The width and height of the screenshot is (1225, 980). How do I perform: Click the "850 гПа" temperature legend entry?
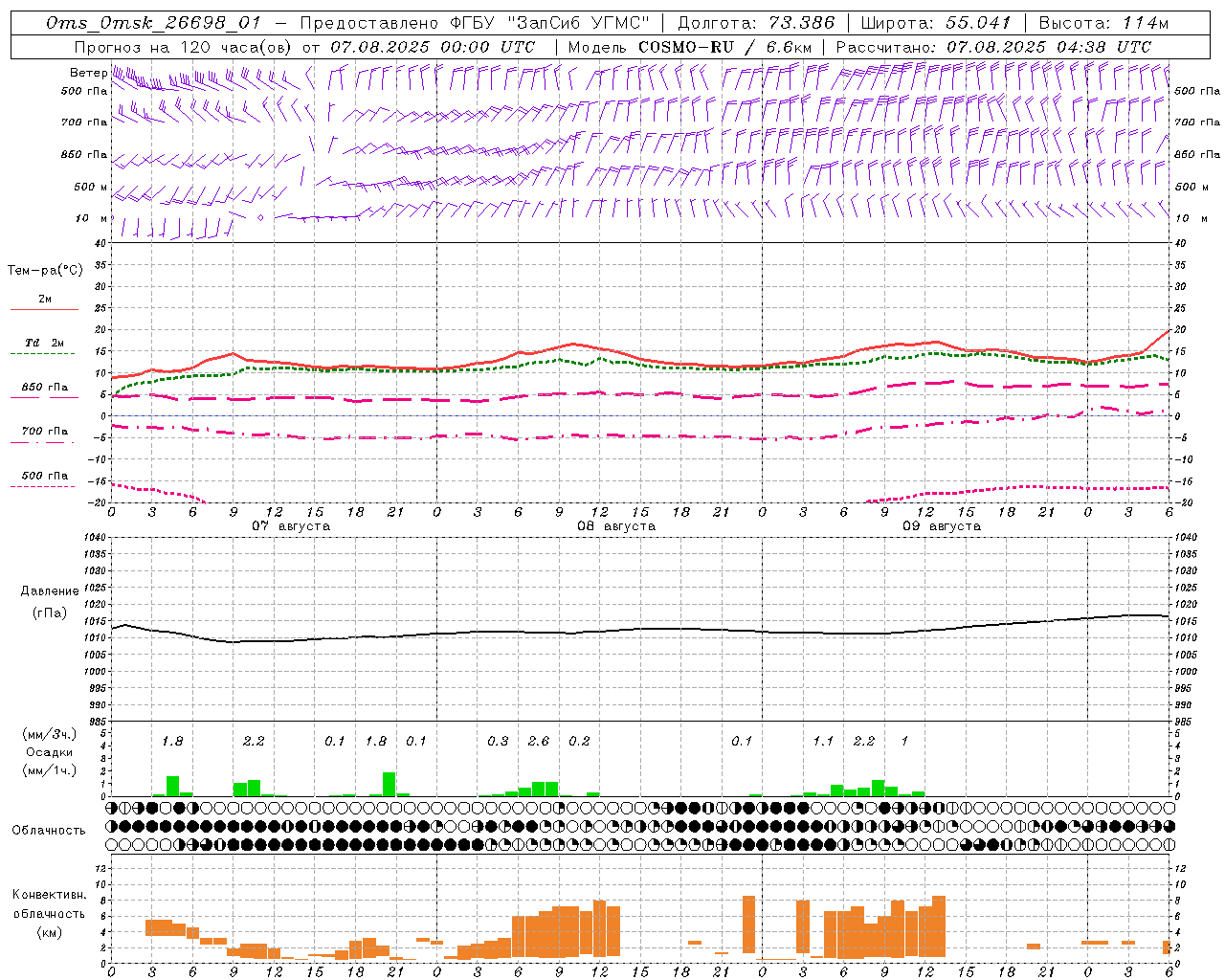tap(45, 388)
